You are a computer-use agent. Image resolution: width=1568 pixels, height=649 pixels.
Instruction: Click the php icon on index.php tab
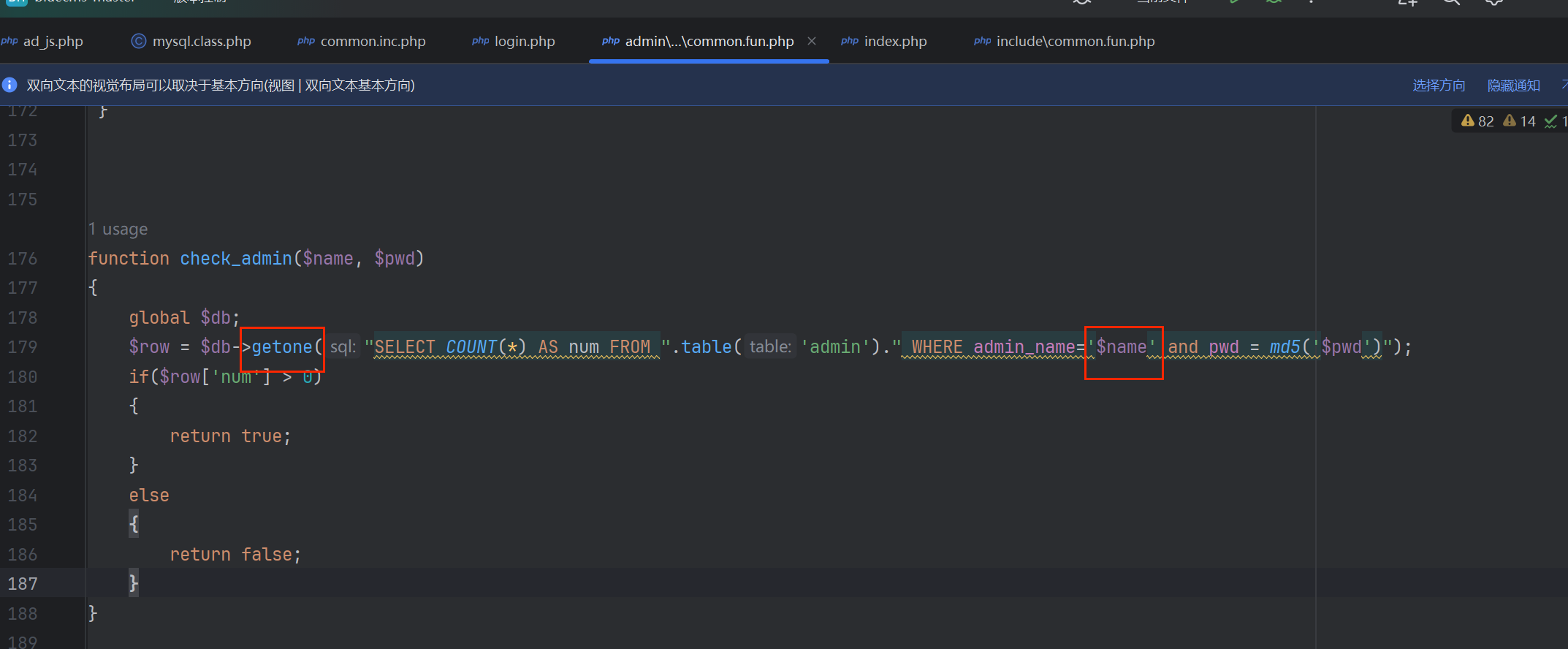tap(849, 41)
